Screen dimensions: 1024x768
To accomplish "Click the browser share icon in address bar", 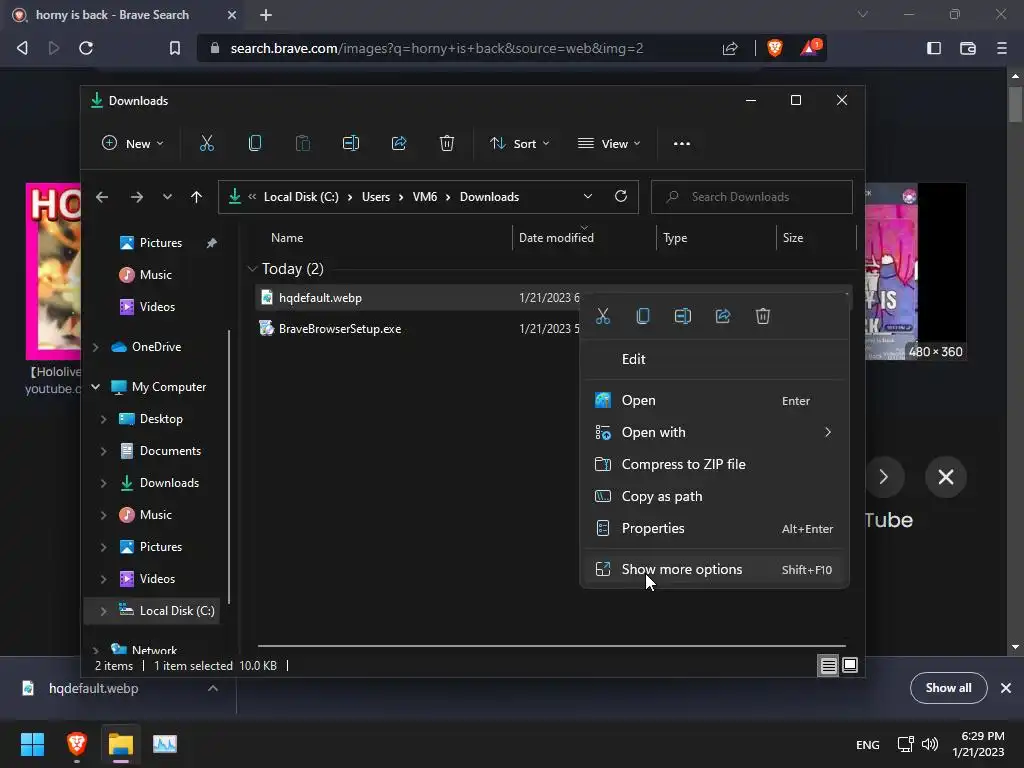I will tap(730, 48).
